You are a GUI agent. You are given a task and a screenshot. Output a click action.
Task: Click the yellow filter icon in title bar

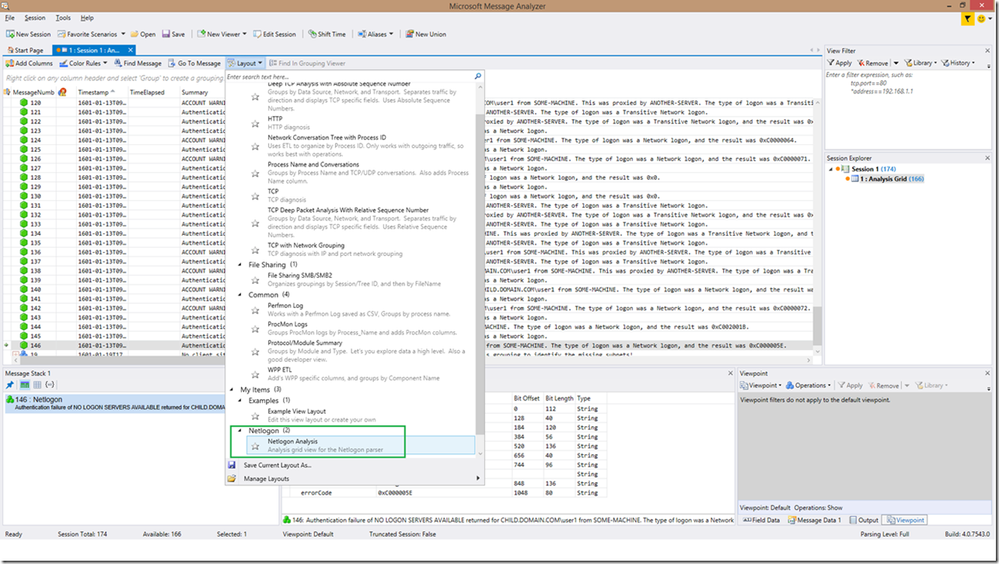[967, 18]
